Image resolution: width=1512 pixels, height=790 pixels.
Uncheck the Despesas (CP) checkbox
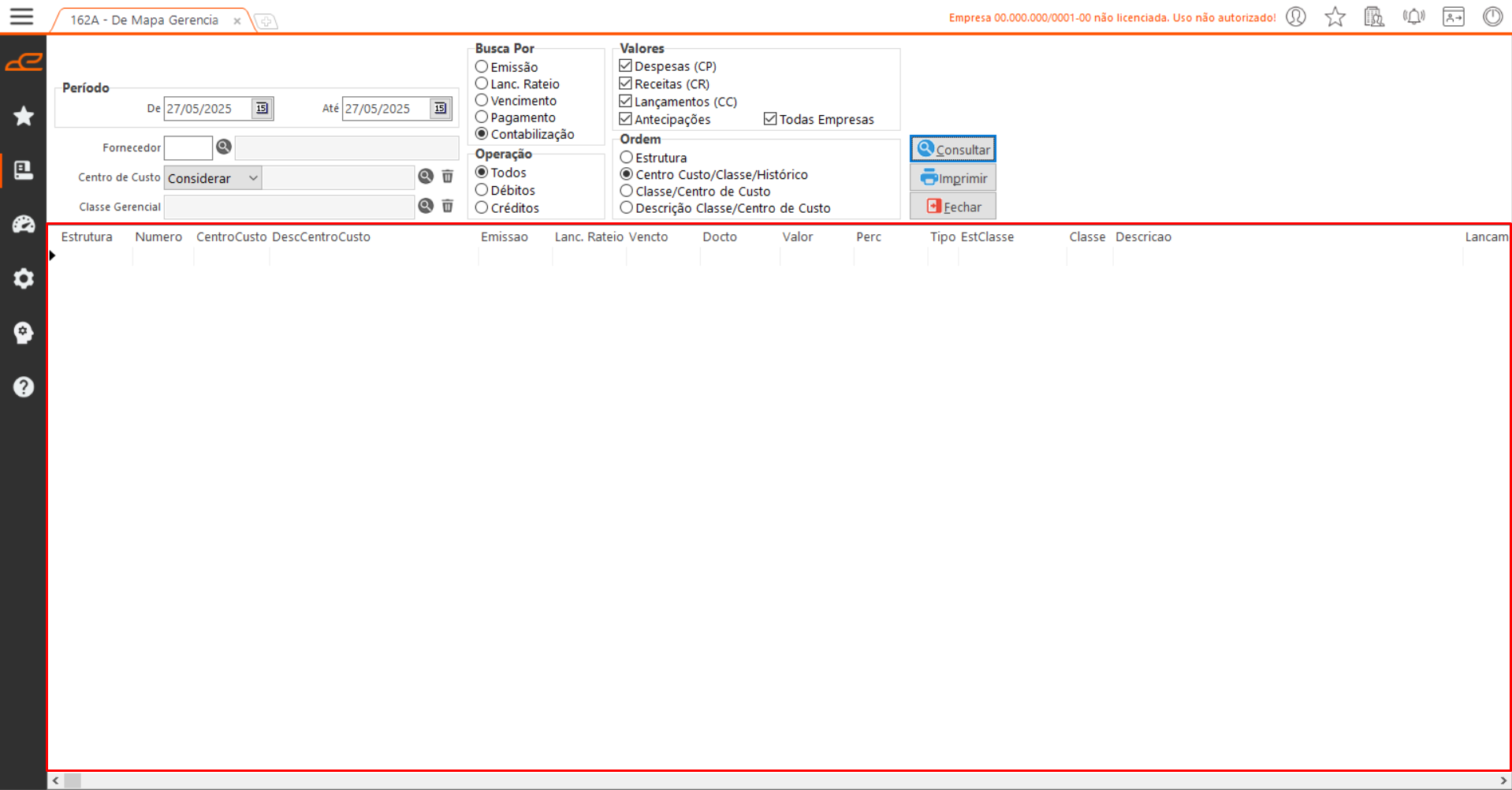click(626, 66)
